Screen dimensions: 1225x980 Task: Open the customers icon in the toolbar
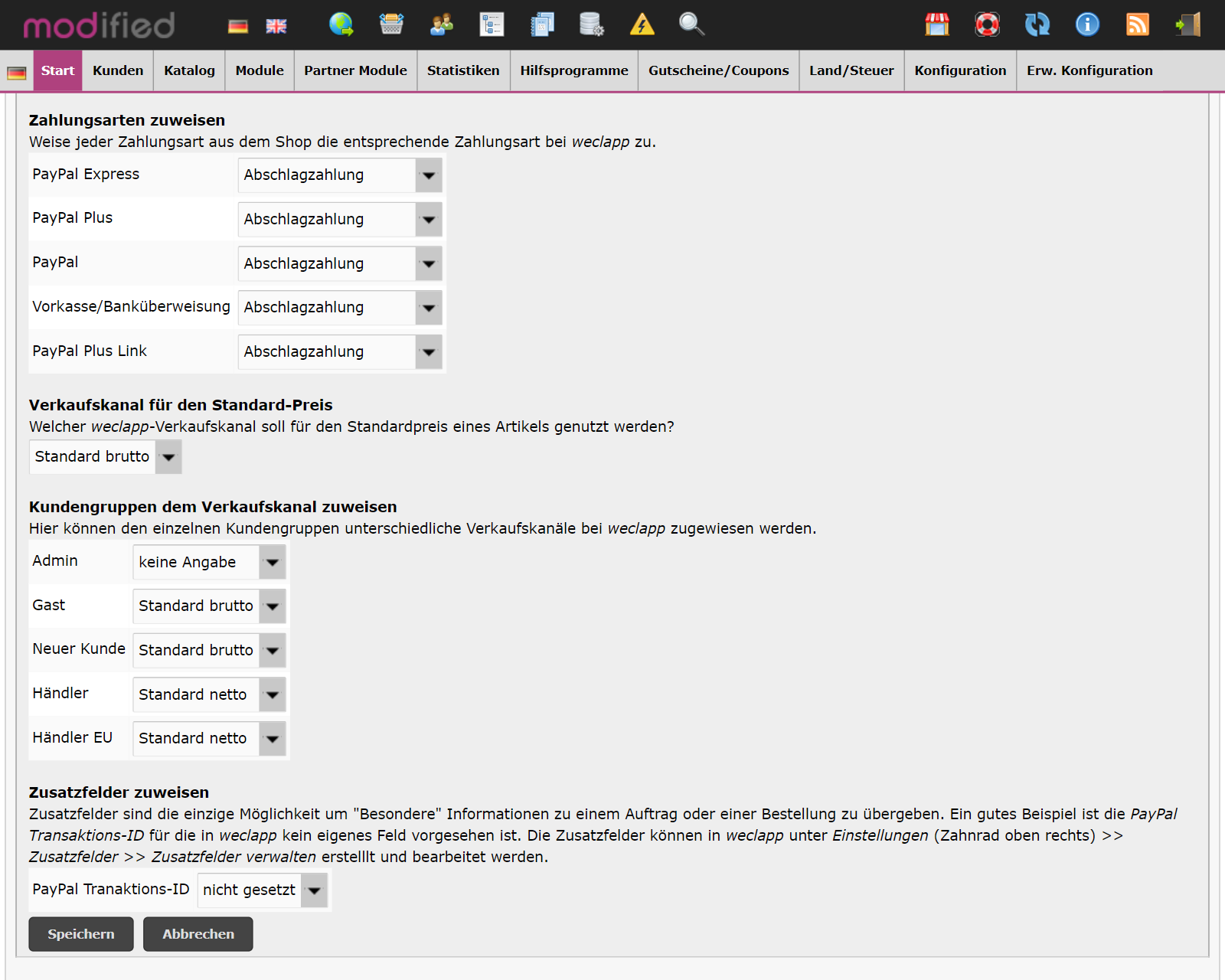pyautogui.click(x=440, y=24)
